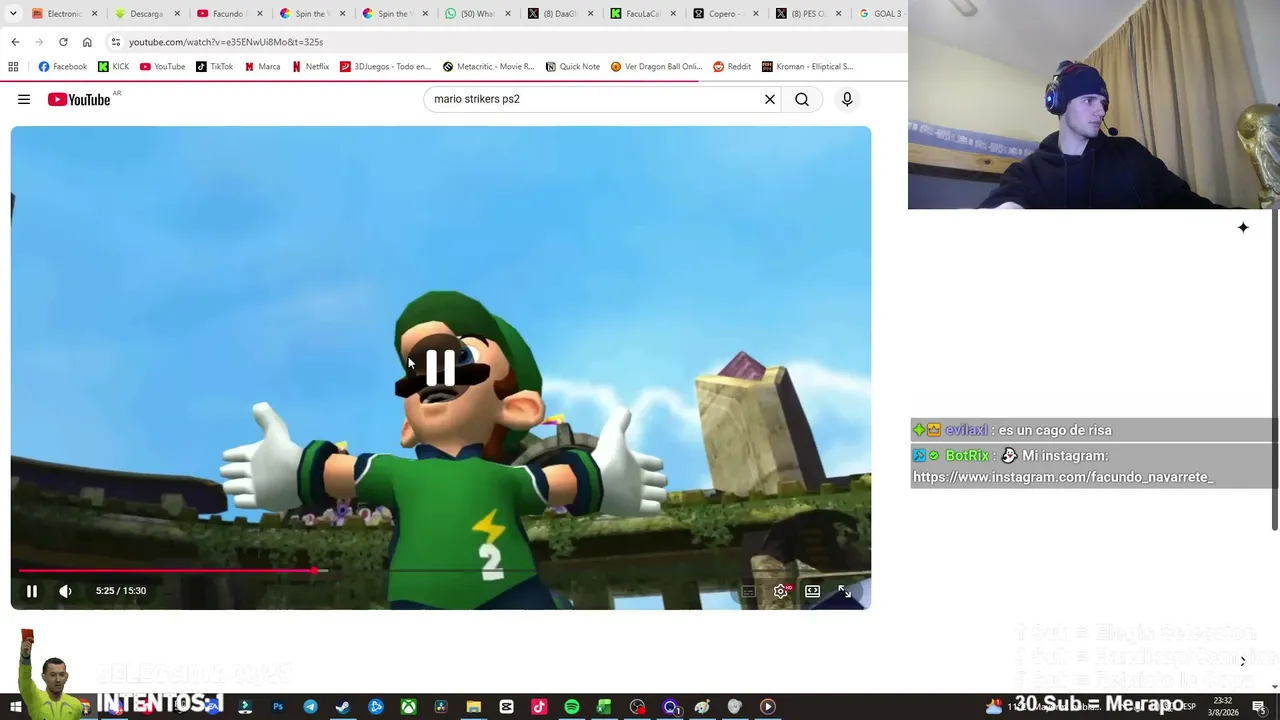
Task: Open the Netflix bookmark
Action: [x=310, y=67]
